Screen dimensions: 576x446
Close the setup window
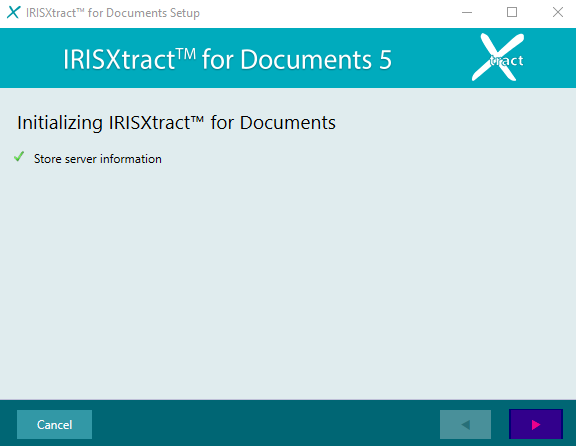click(x=558, y=12)
